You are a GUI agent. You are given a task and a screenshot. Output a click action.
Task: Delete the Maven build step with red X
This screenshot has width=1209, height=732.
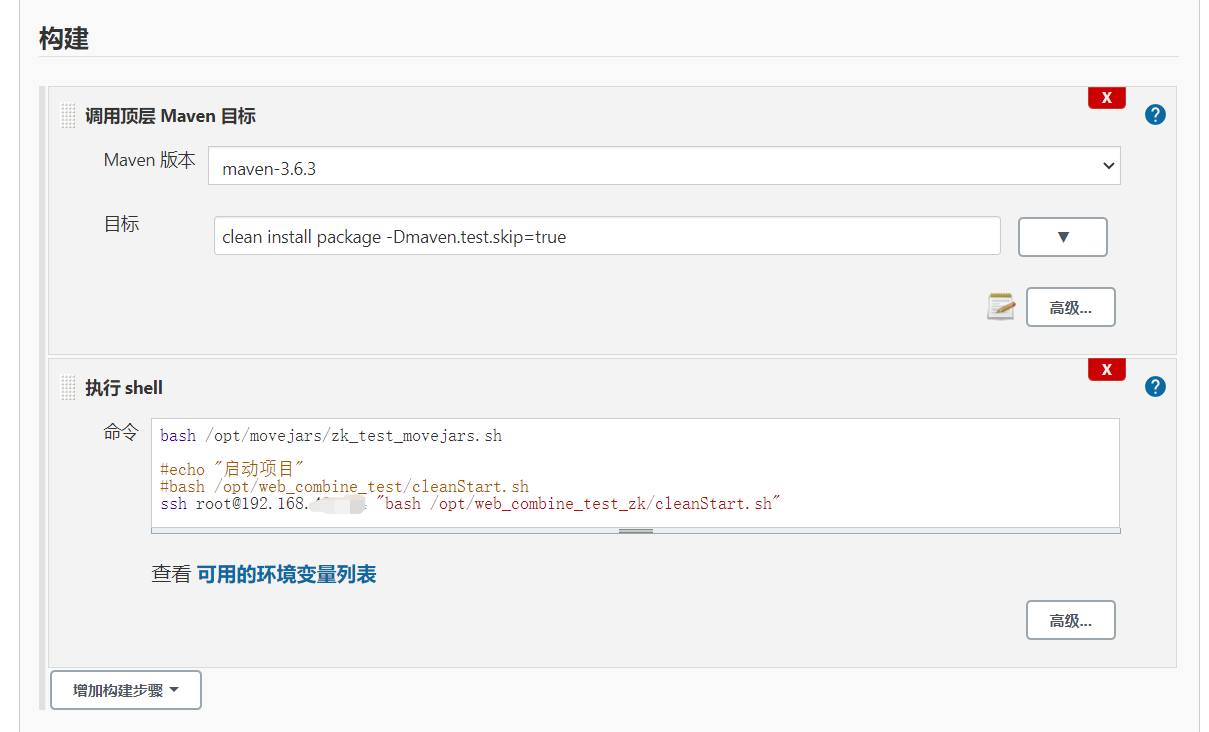pos(1106,98)
